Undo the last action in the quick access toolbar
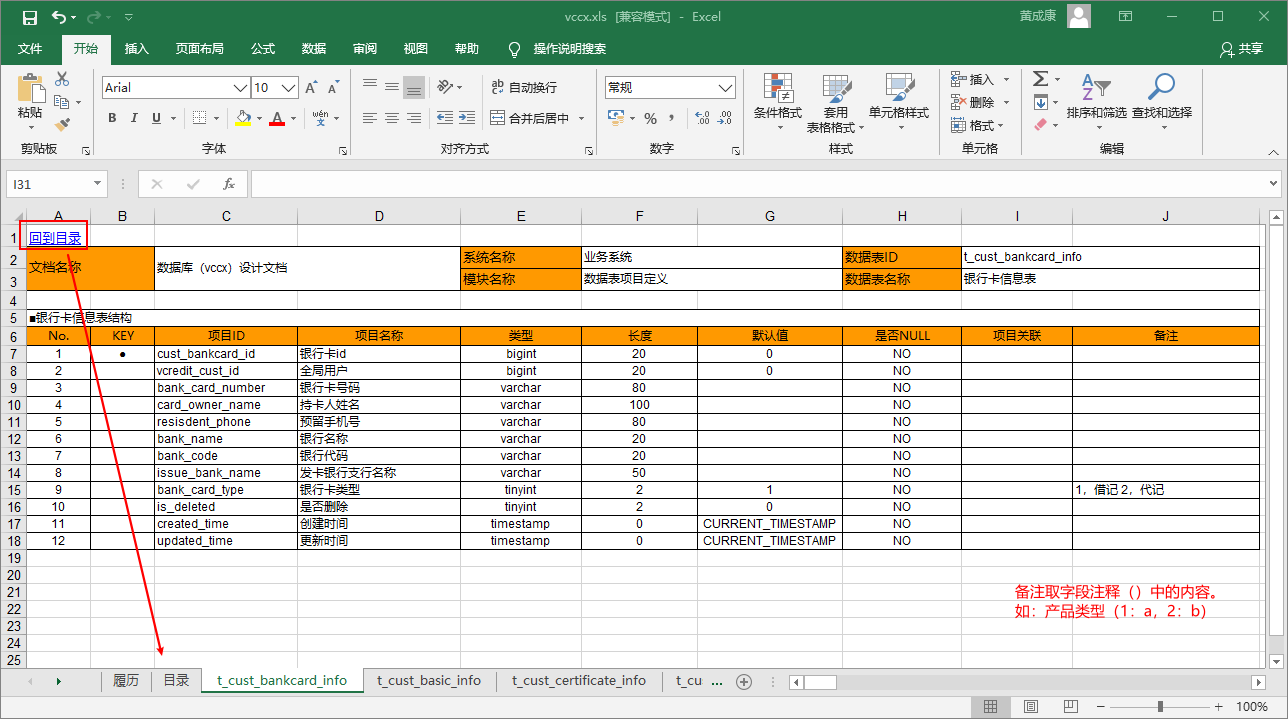The height and width of the screenshot is (719, 1288). (58, 17)
